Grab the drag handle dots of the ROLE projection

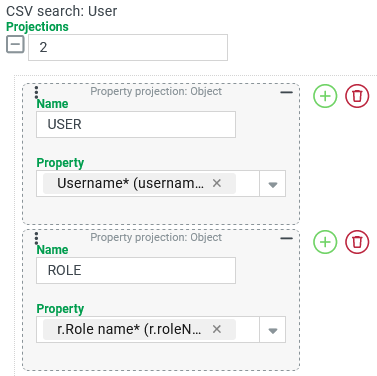(x=36, y=238)
